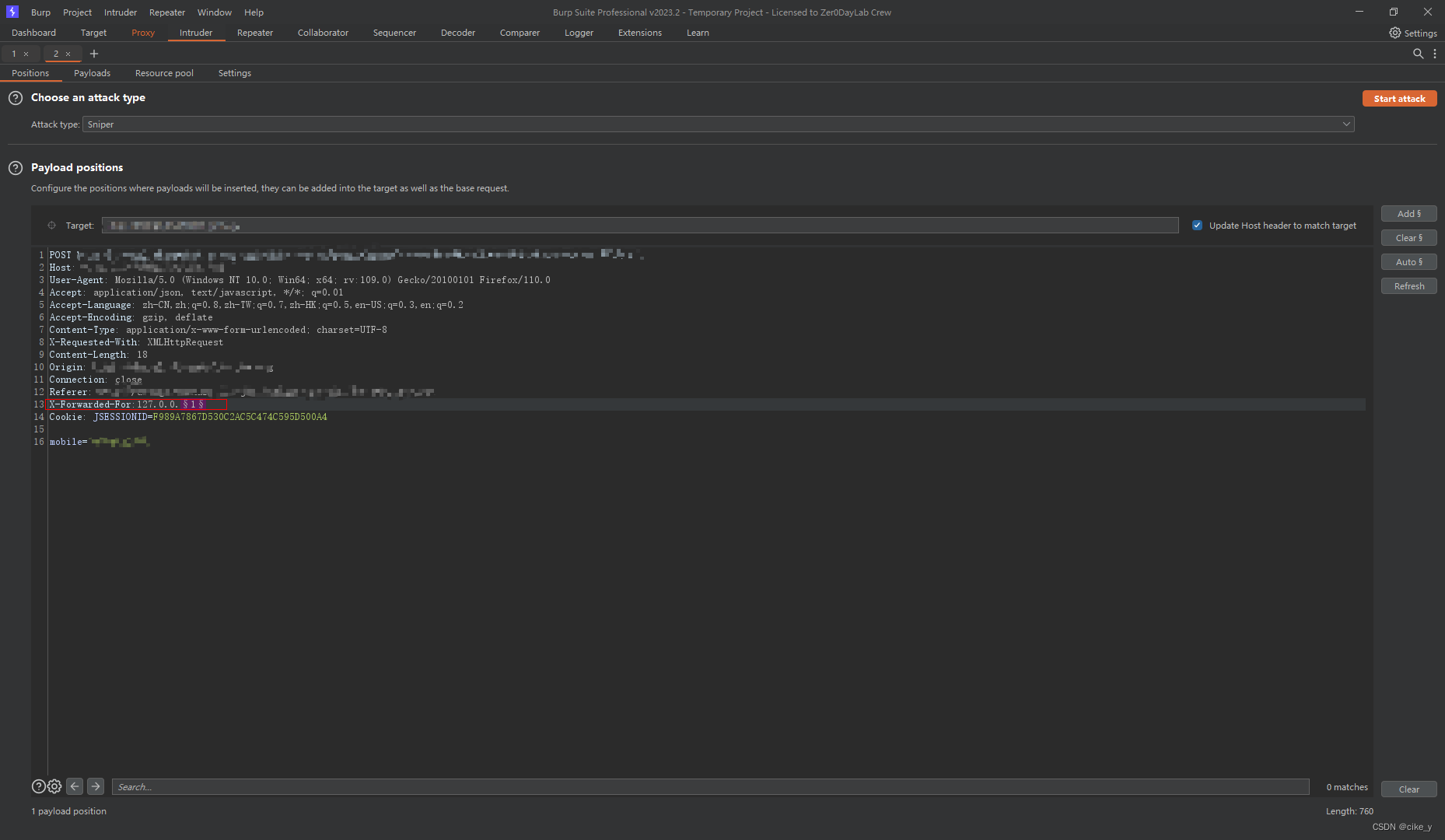This screenshot has height=840, width=1445.
Task: Switch to the Dashboard tab
Action: pyautogui.click(x=33, y=33)
